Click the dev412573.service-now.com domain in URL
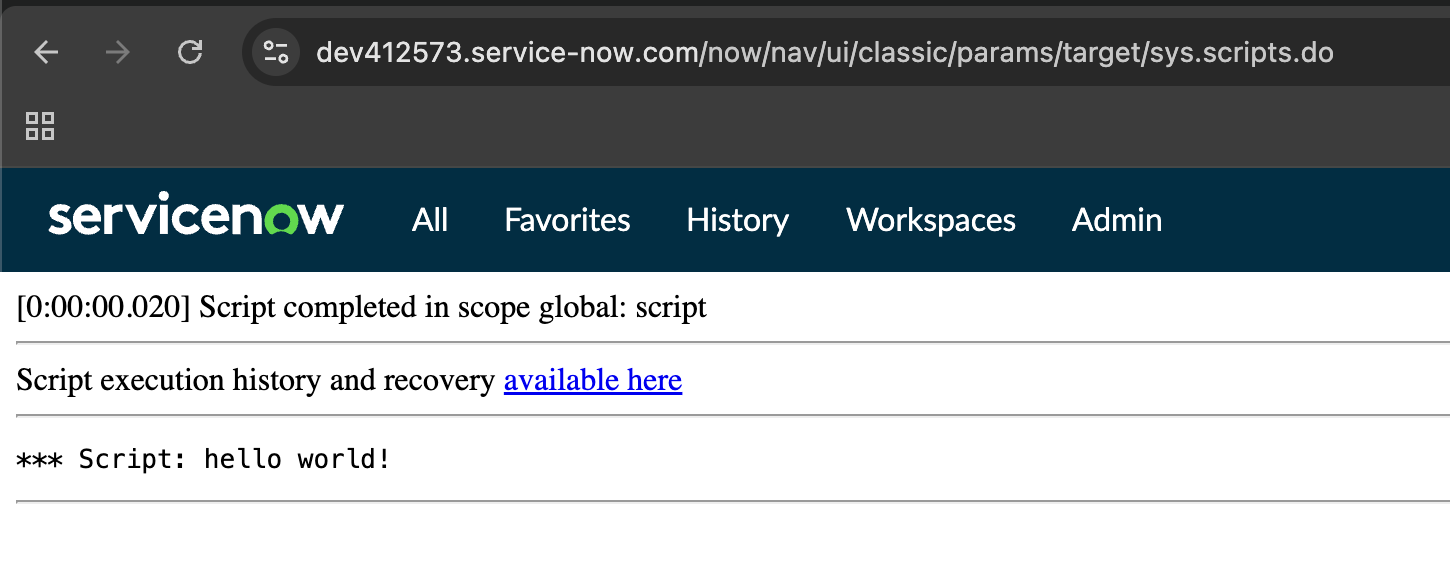 point(508,52)
